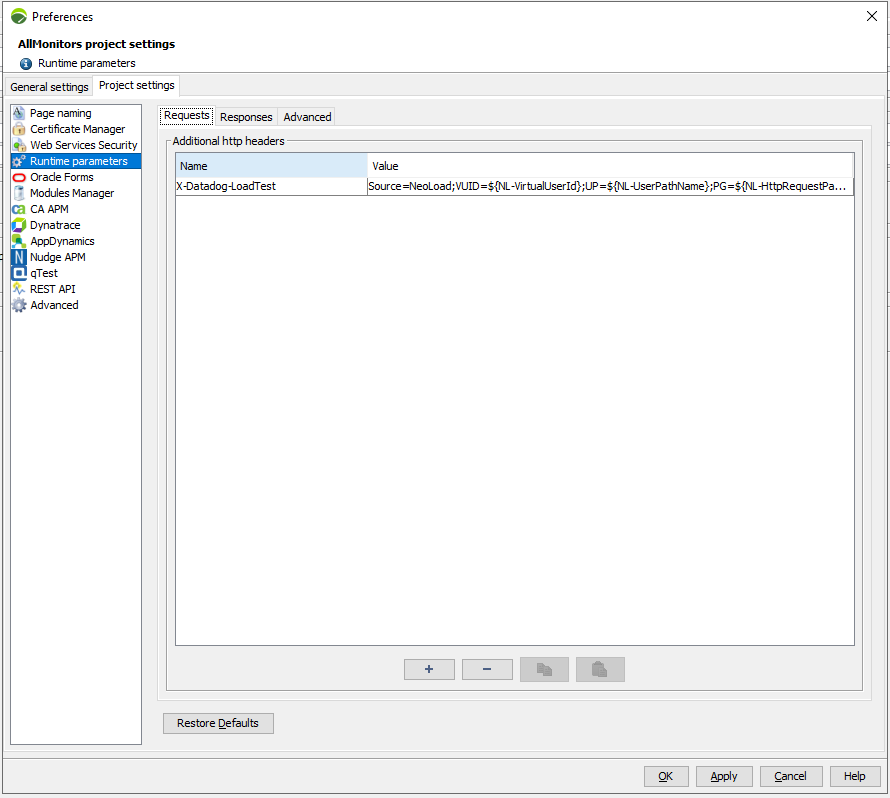Screen dimensions: 890x798
Task: Switch to the Responses tab
Action: pos(246,117)
